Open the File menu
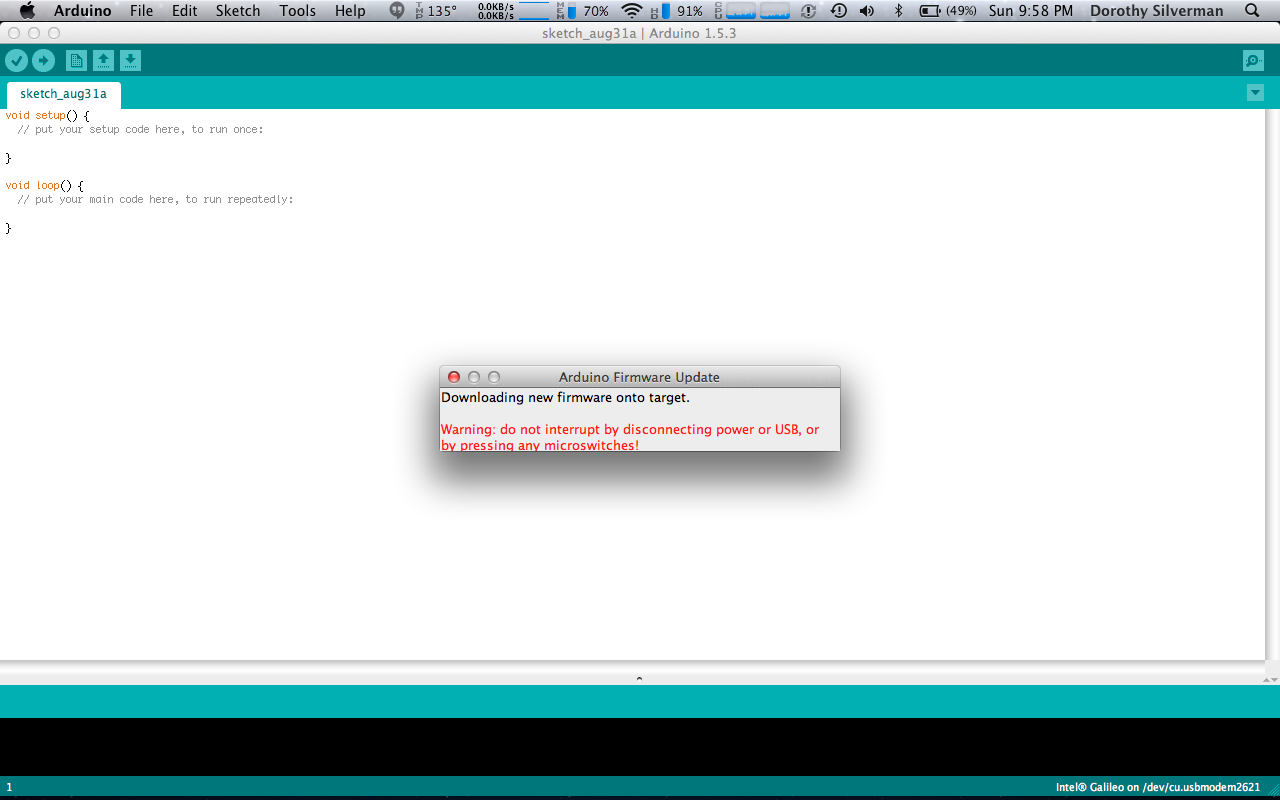Screen dimensions: 1280x800 pos(142,11)
